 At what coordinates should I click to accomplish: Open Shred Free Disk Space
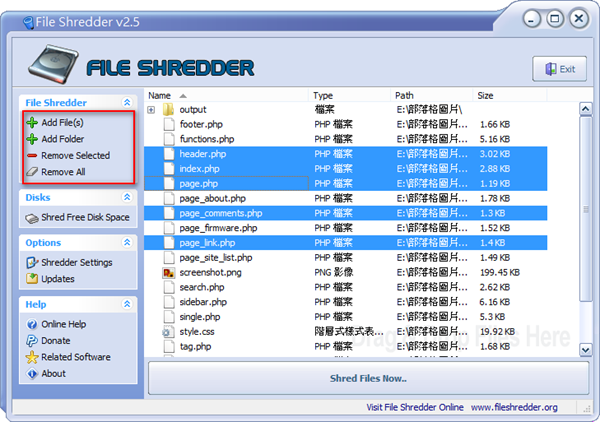click(x=85, y=217)
